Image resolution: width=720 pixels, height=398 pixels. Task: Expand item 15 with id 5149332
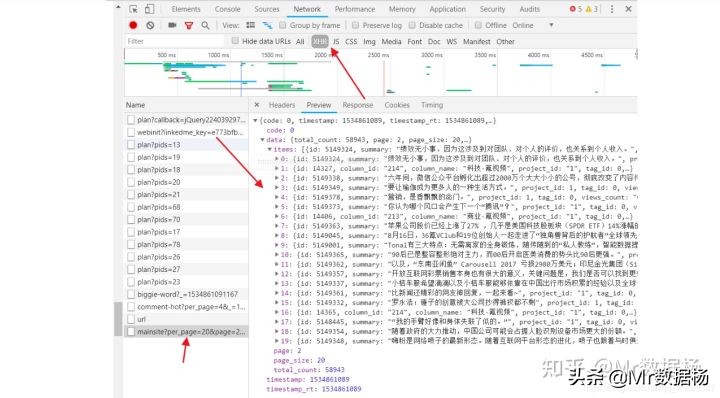pos(277,303)
